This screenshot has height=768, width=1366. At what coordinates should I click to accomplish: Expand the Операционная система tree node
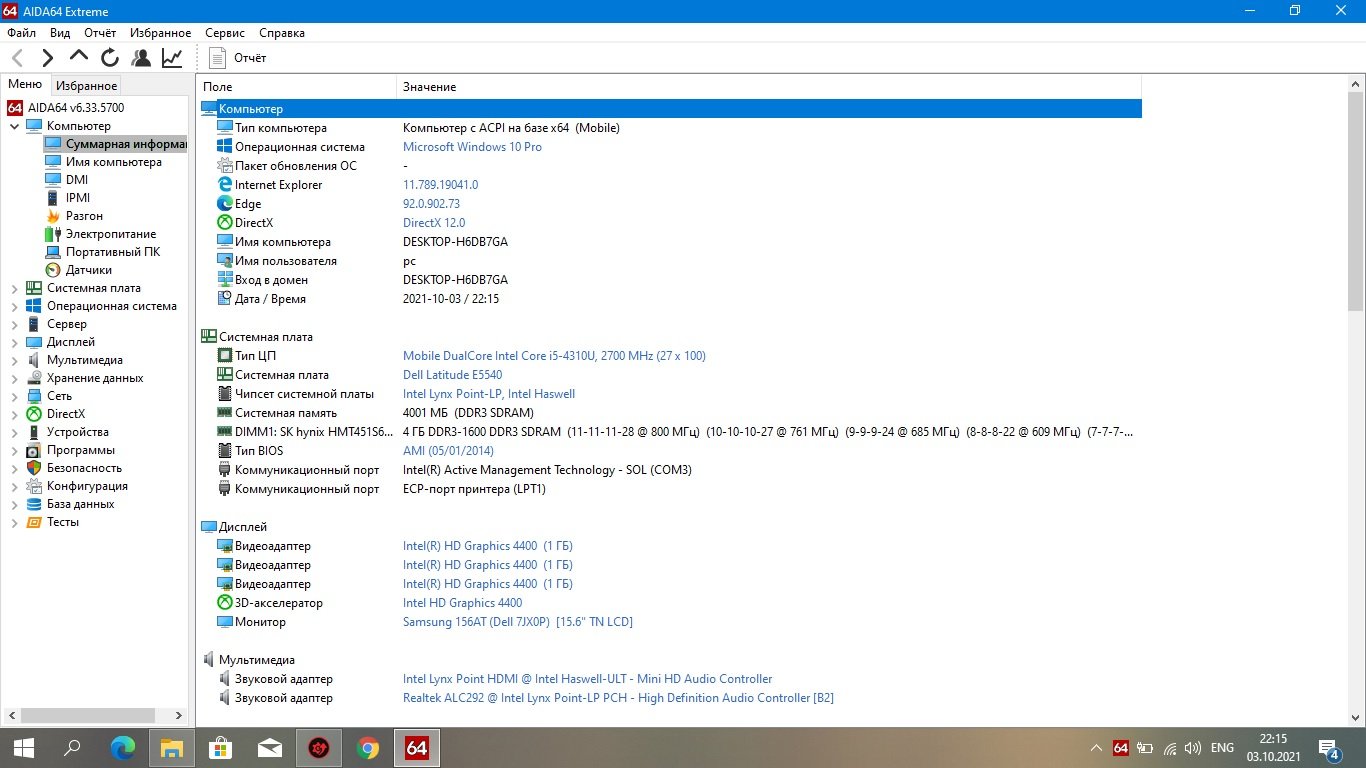click(x=14, y=306)
